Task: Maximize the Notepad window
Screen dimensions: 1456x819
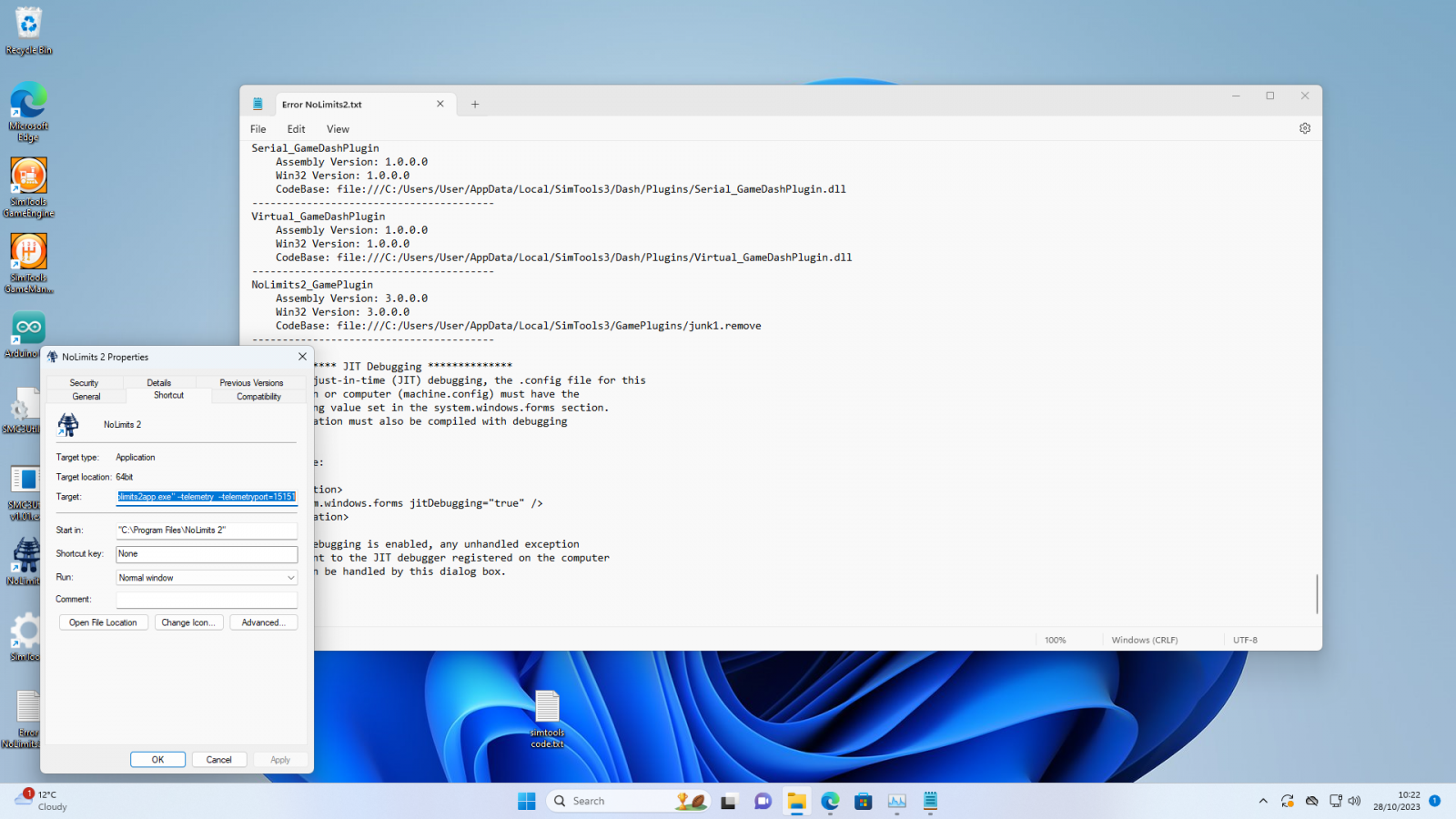Action: click(1270, 96)
